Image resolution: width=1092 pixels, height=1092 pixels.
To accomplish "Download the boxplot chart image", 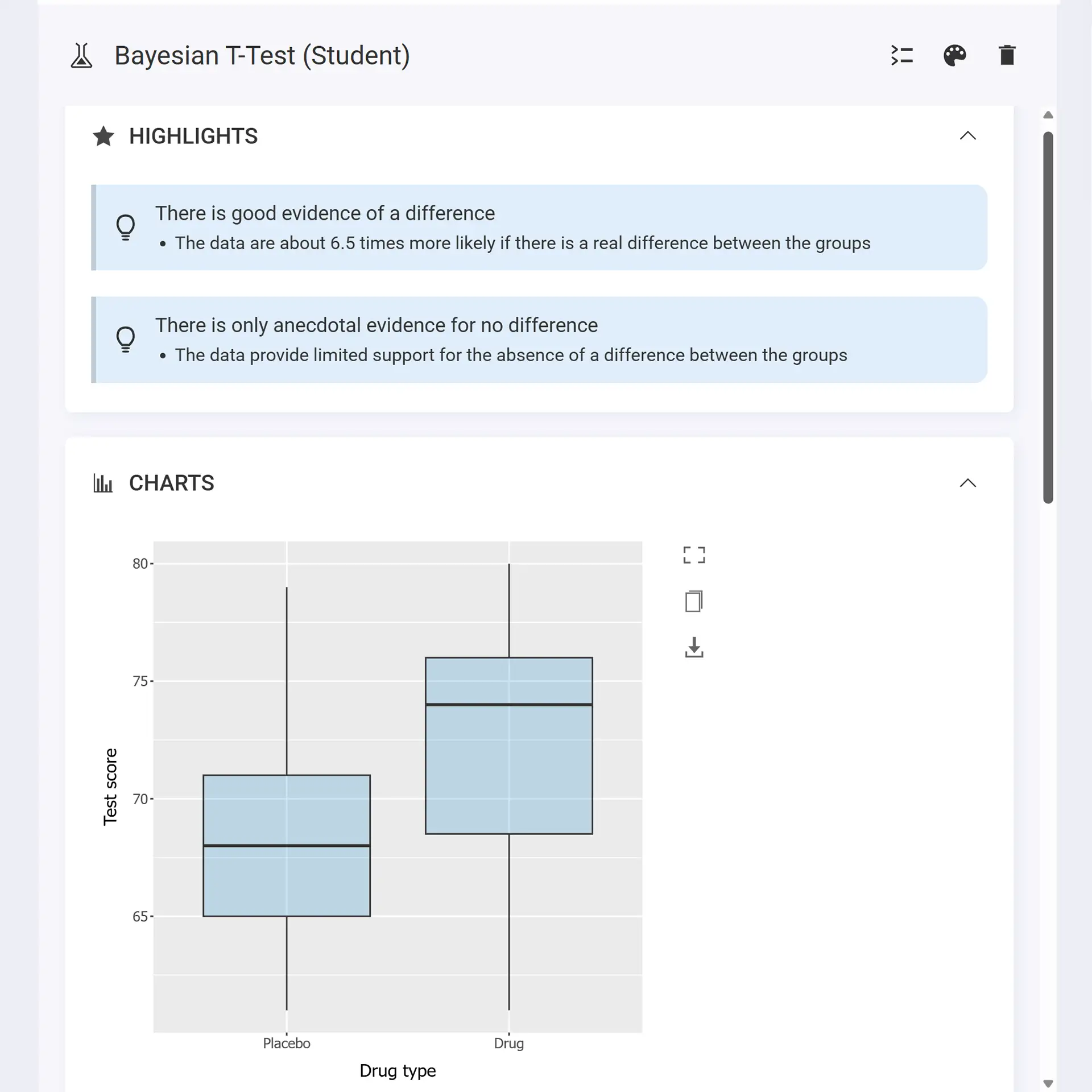I will point(694,648).
